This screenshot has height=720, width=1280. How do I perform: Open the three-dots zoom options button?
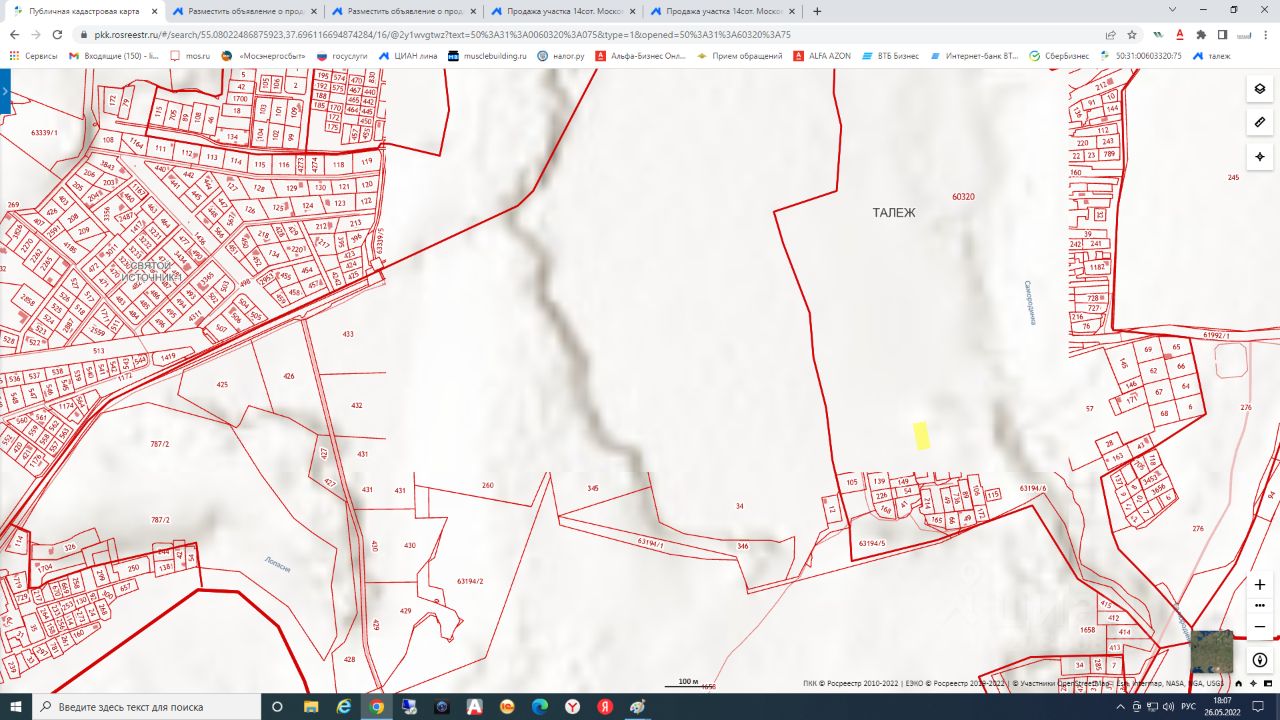(1259, 605)
